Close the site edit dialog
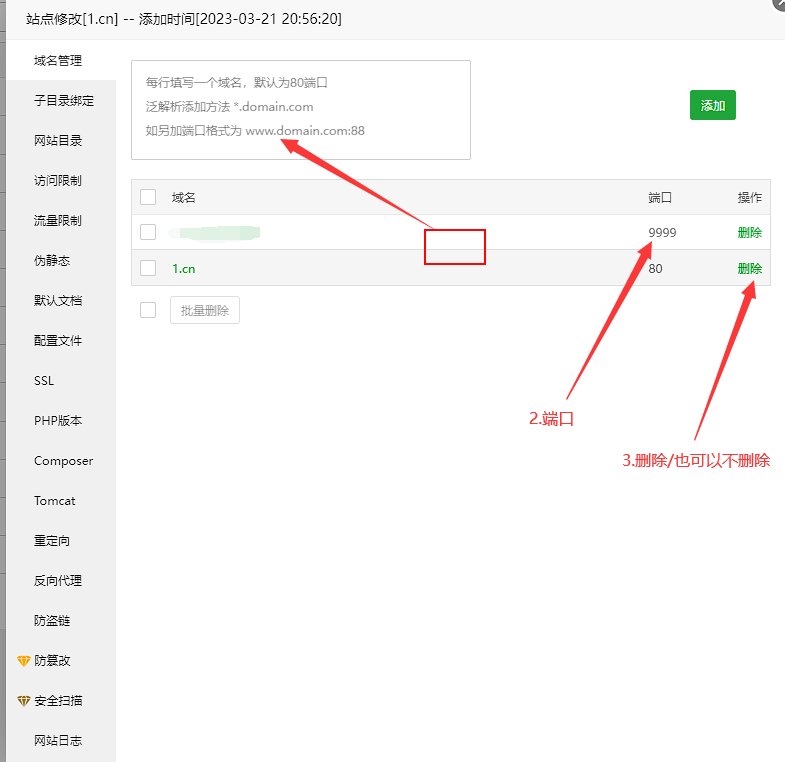The image size is (785, 762). click(779, 3)
